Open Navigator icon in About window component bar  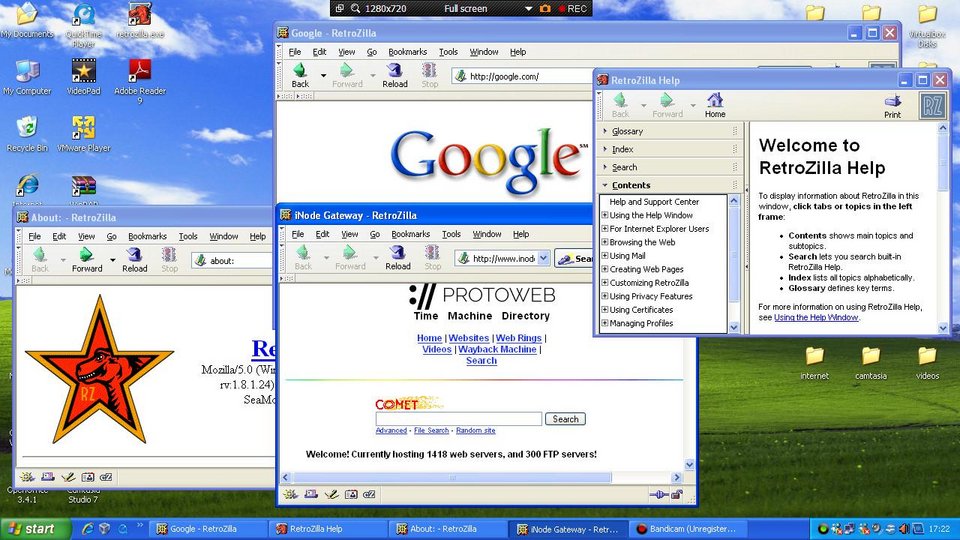click(28, 477)
